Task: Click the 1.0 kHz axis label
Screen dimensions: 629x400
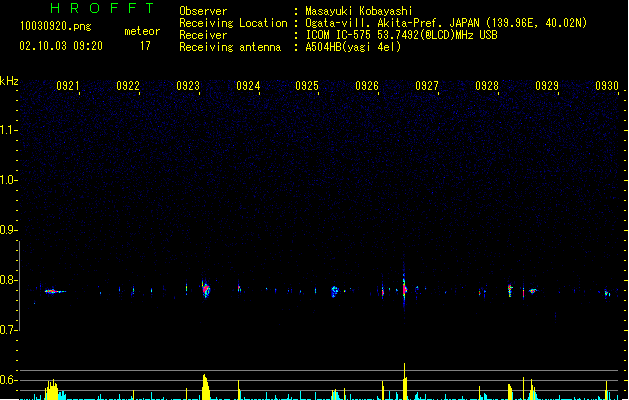Action: [8, 180]
